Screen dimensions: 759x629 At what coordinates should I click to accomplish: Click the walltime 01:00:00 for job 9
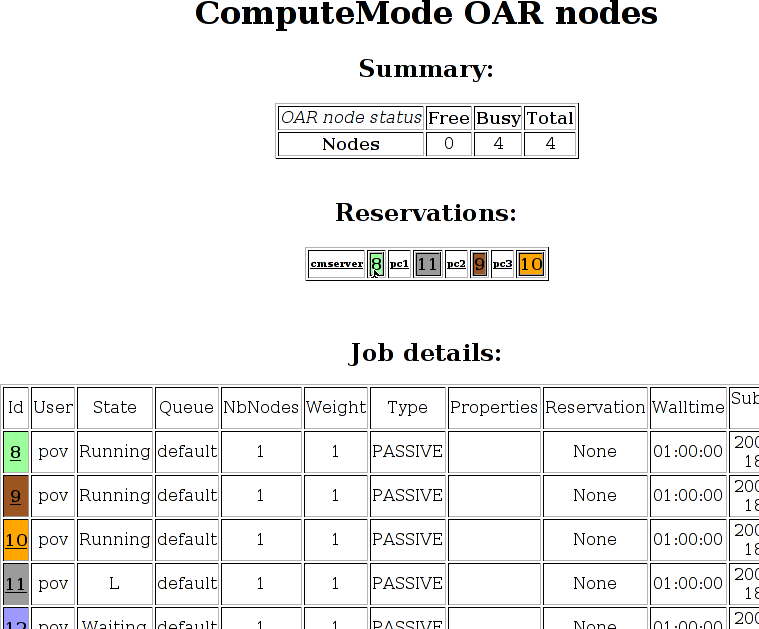(x=688, y=495)
